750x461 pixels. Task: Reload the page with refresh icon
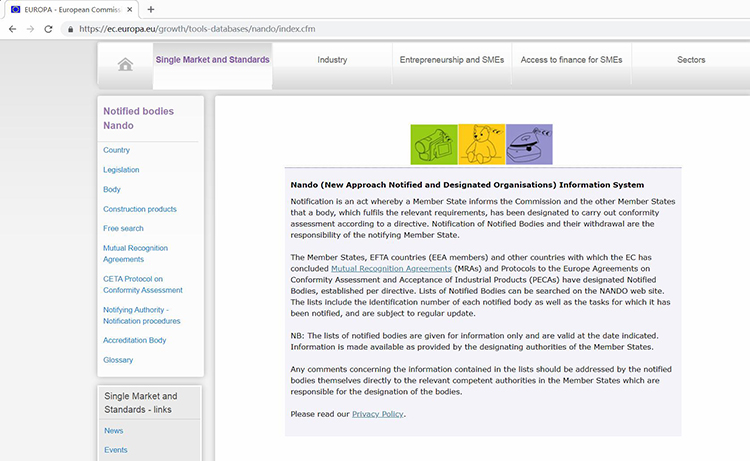coord(48,29)
